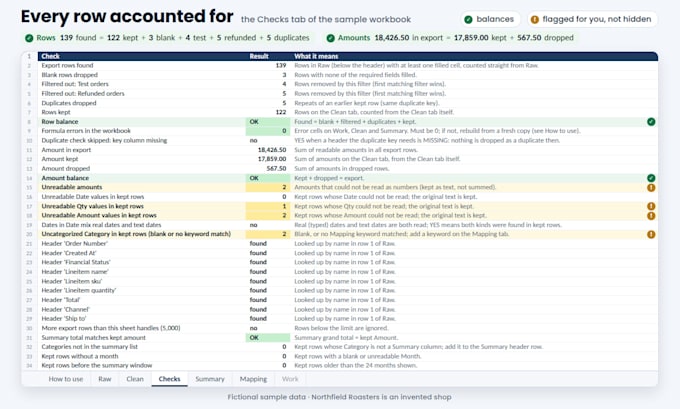Click the Header 'Created At' cell
Screen dimensions: 680x409
coord(142,253)
